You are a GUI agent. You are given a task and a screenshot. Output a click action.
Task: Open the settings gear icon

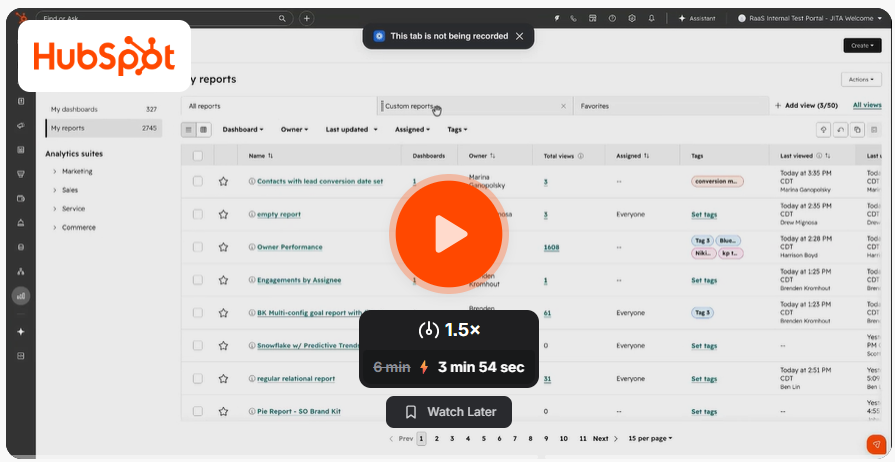[632, 18]
